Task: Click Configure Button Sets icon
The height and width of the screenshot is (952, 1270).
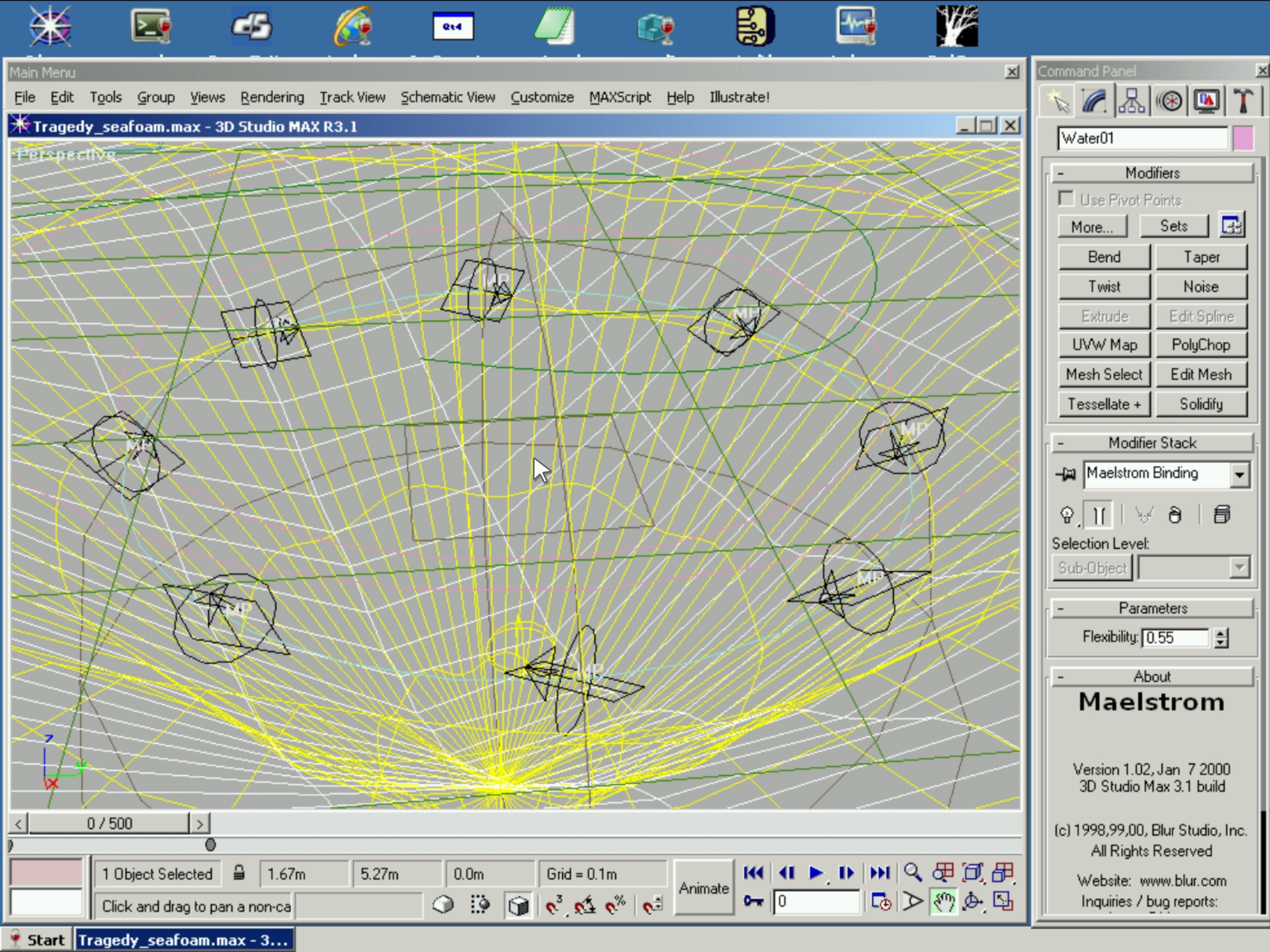Action: [x=1232, y=226]
